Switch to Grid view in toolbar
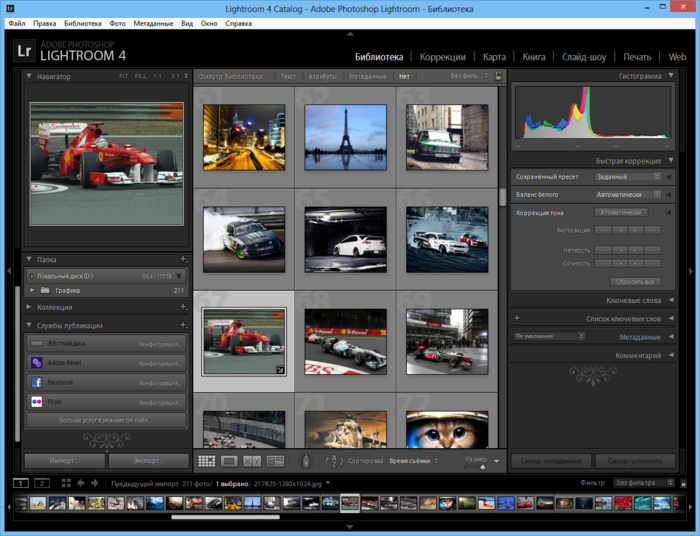This screenshot has height=536, width=700. [207, 461]
